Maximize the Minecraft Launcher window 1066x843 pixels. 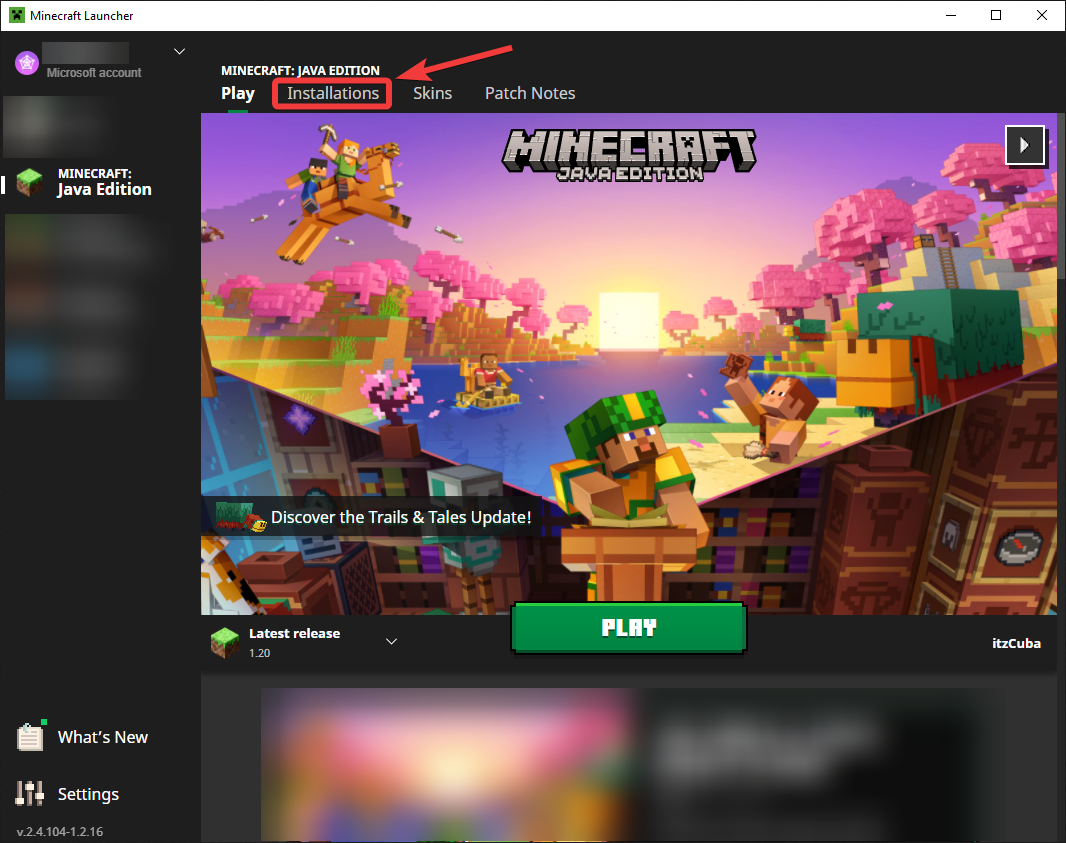[x=996, y=15]
